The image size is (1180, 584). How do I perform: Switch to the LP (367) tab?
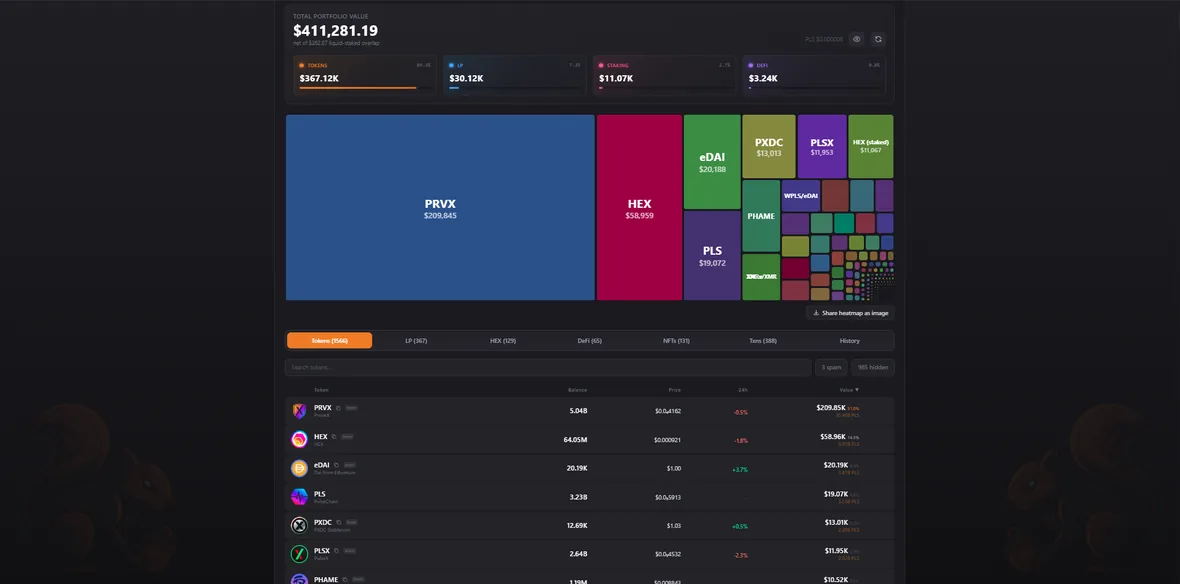point(416,341)
